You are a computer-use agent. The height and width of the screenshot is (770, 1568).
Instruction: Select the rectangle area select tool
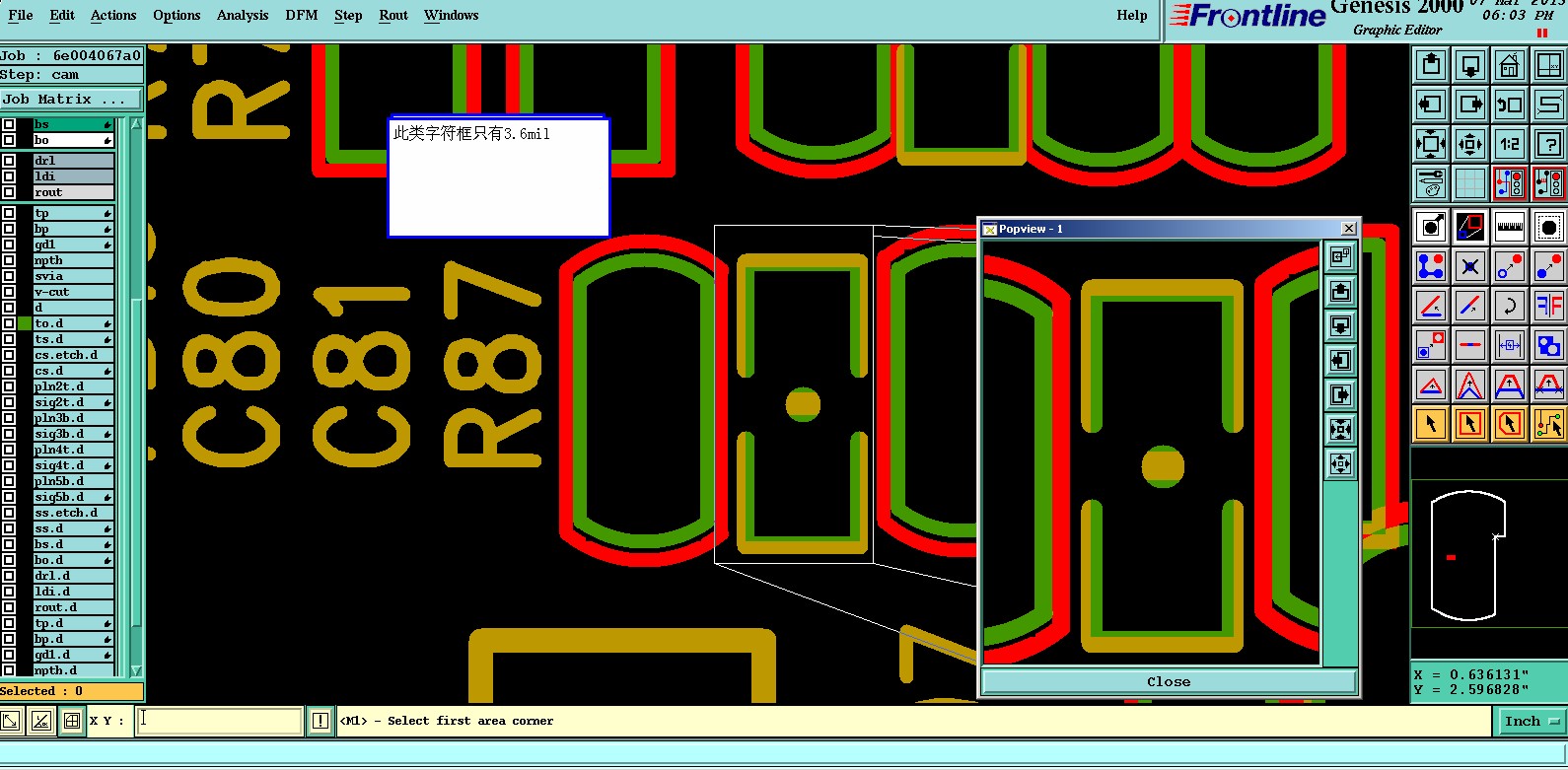coord(1470,424)
